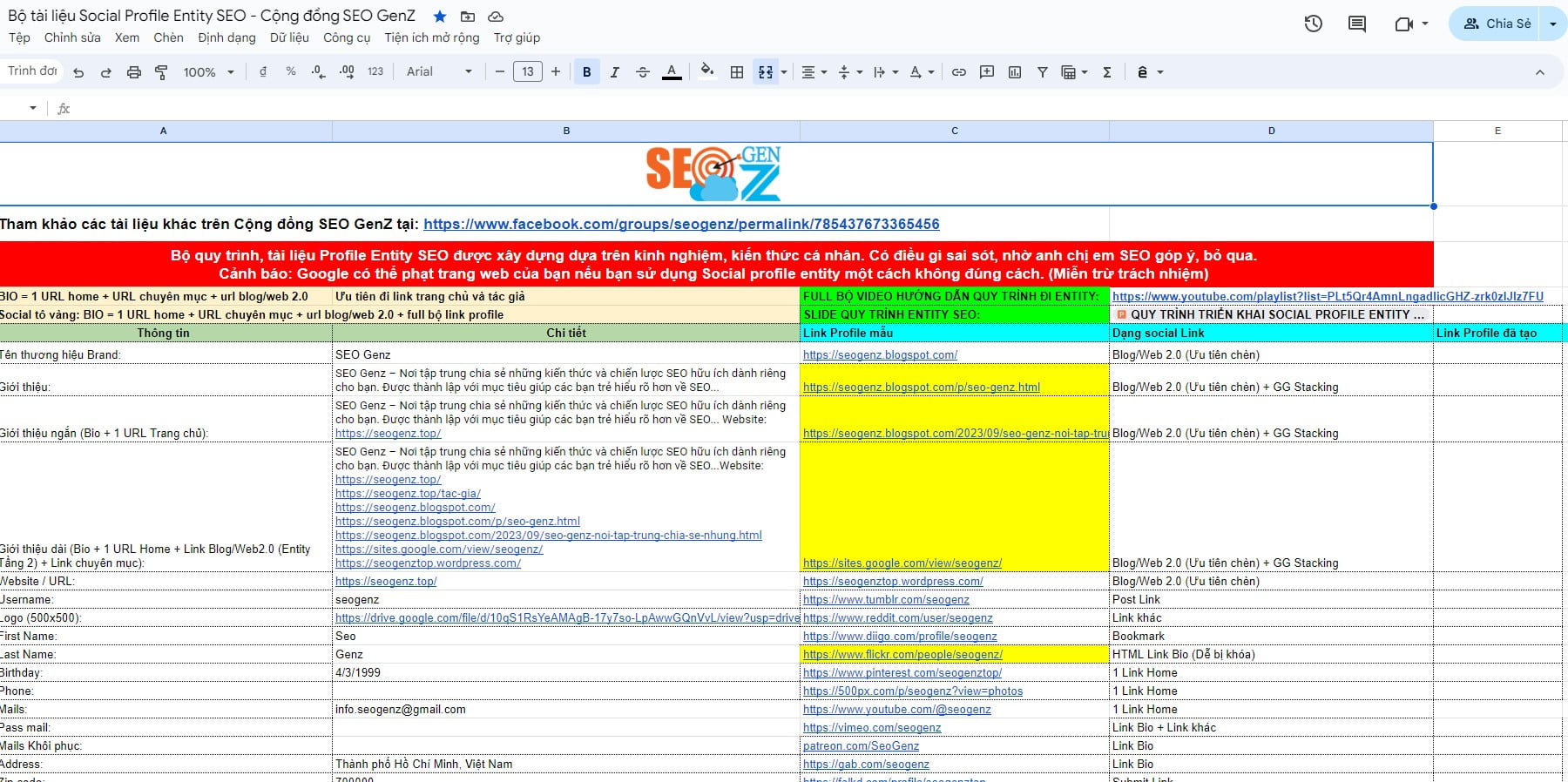
Task: Open the text rotation dropdown
Action: 922,72
